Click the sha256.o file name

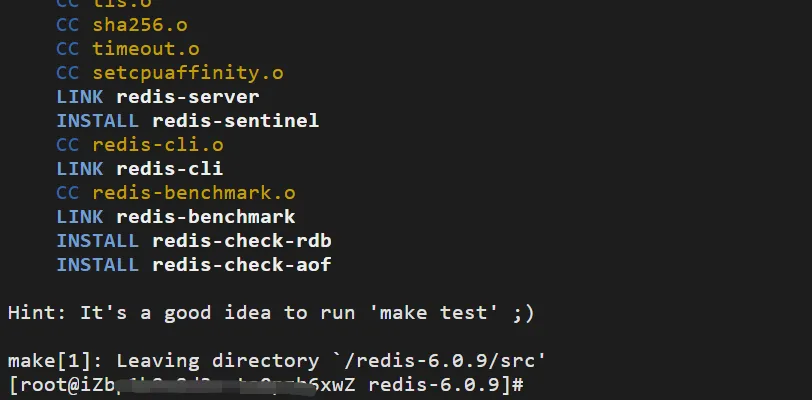tap(140, 25)
